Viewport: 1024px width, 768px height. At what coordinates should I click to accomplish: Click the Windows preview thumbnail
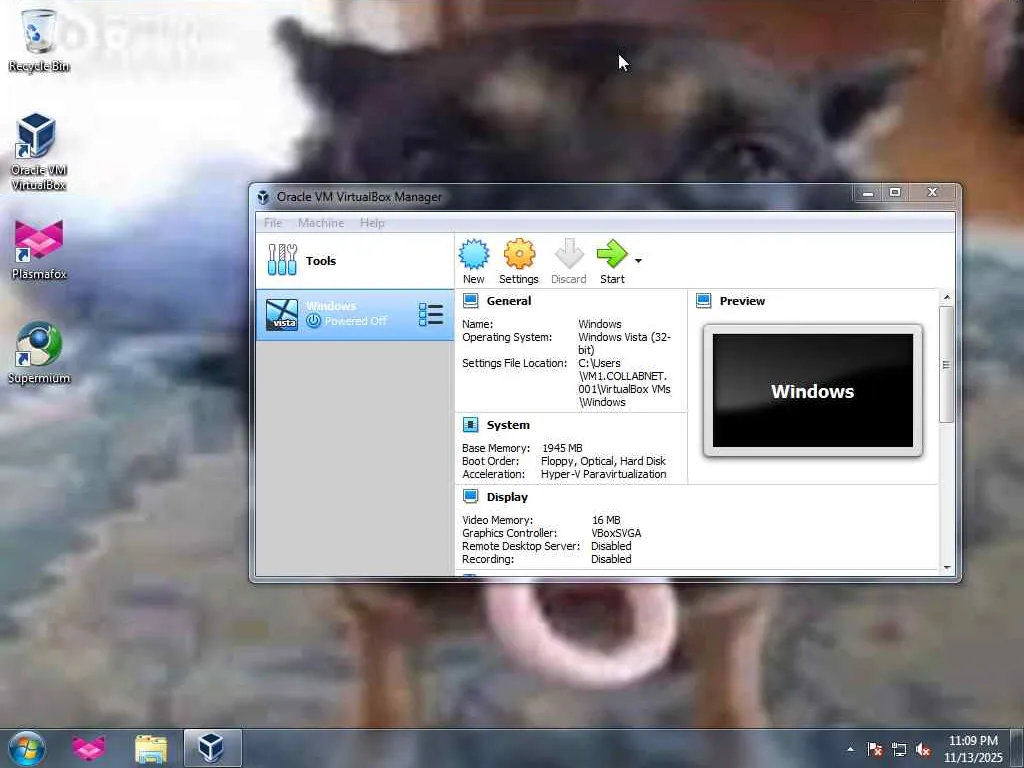(x=812, y=391)
